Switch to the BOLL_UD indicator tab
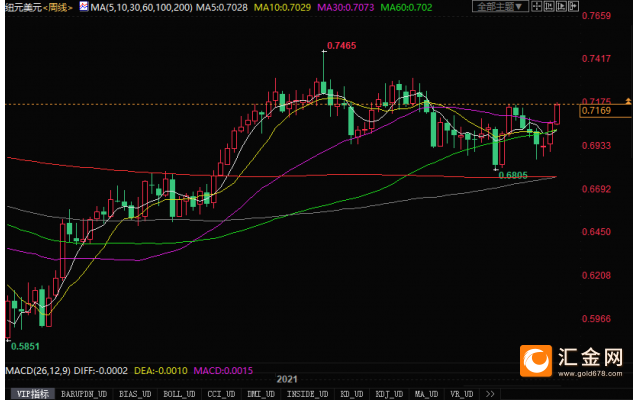The width and height of the screenshot is (640, 400). coord(179,394)
